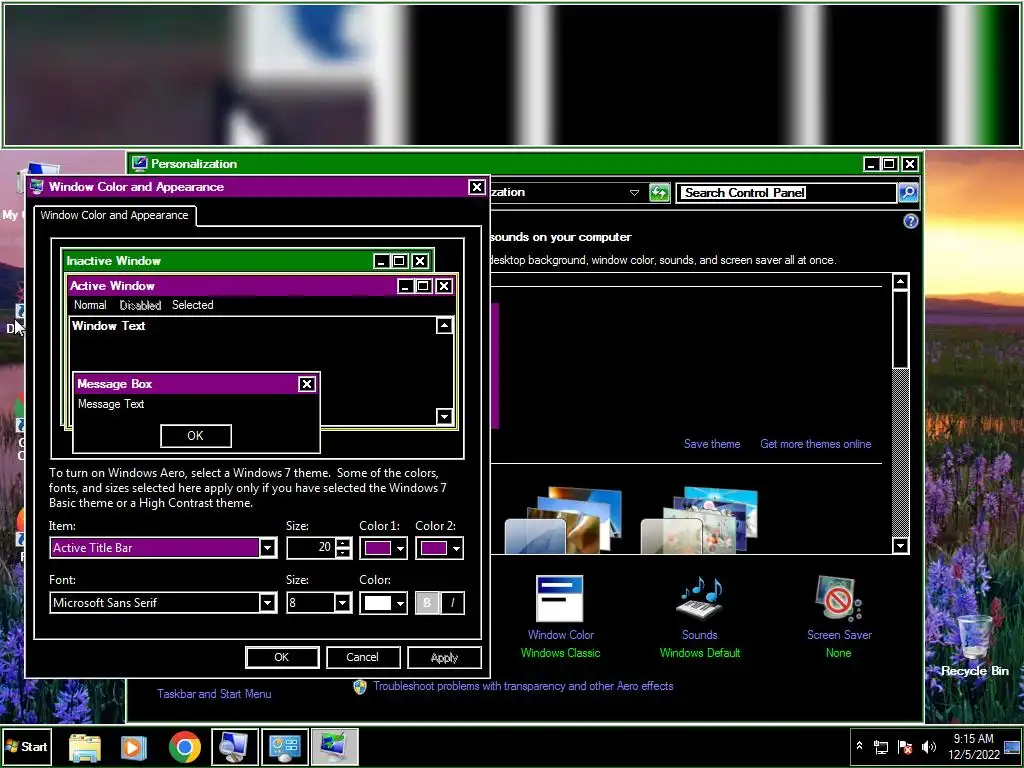Show hidden tray icons arrow
This screenshot has height=768, width=1024.
pyautogui.click(x=859, y=746)
